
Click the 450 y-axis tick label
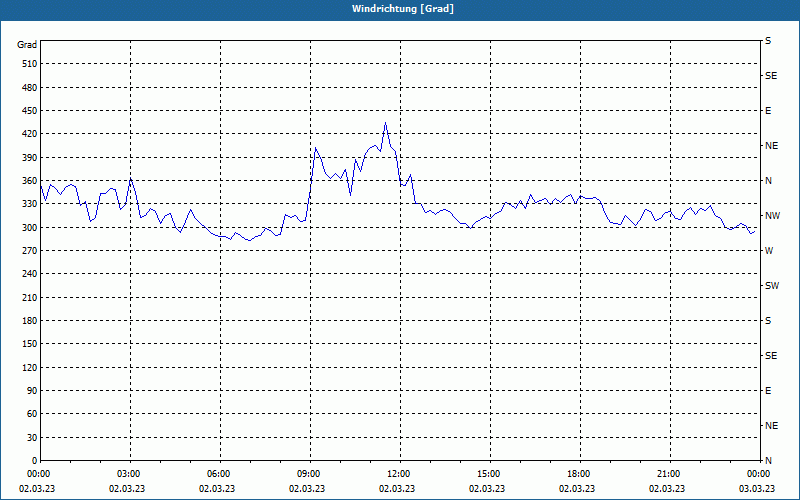[30, 111]
